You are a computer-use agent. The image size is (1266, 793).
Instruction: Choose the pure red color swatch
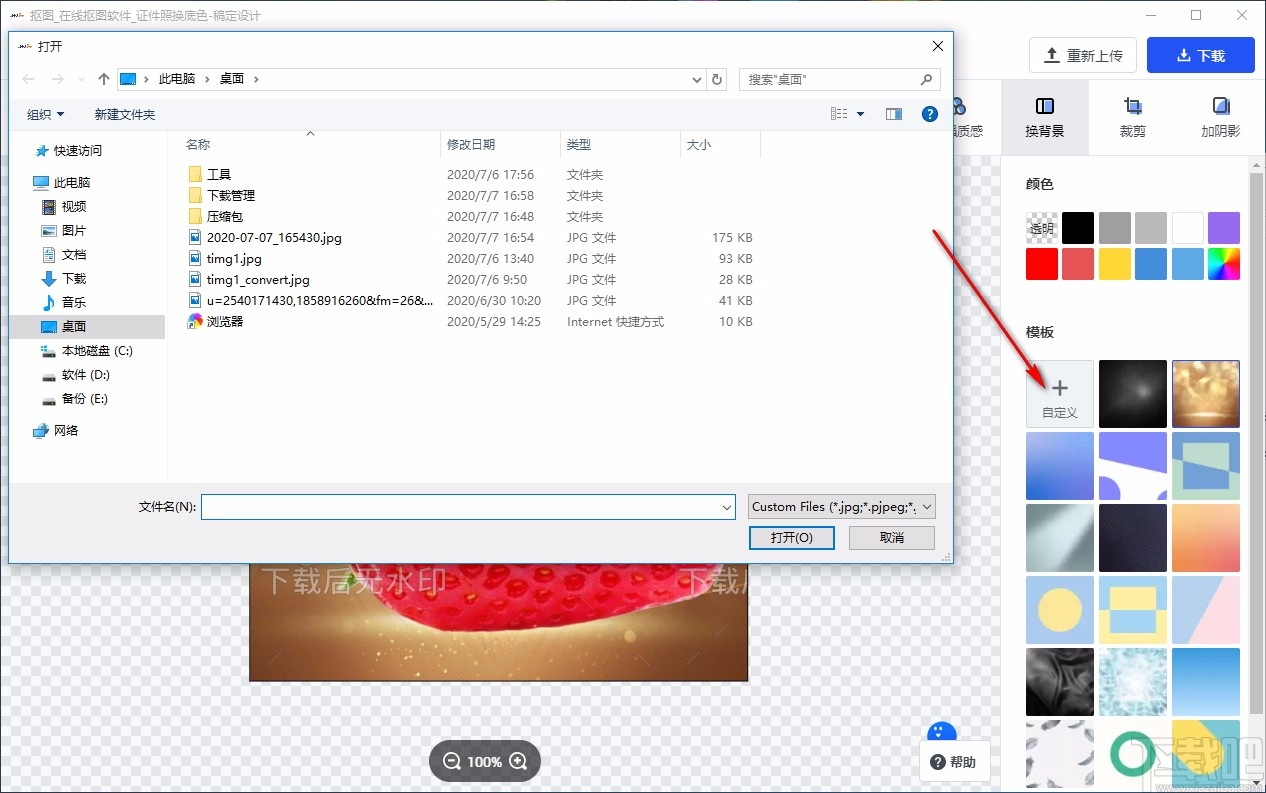click(1042, 264)
